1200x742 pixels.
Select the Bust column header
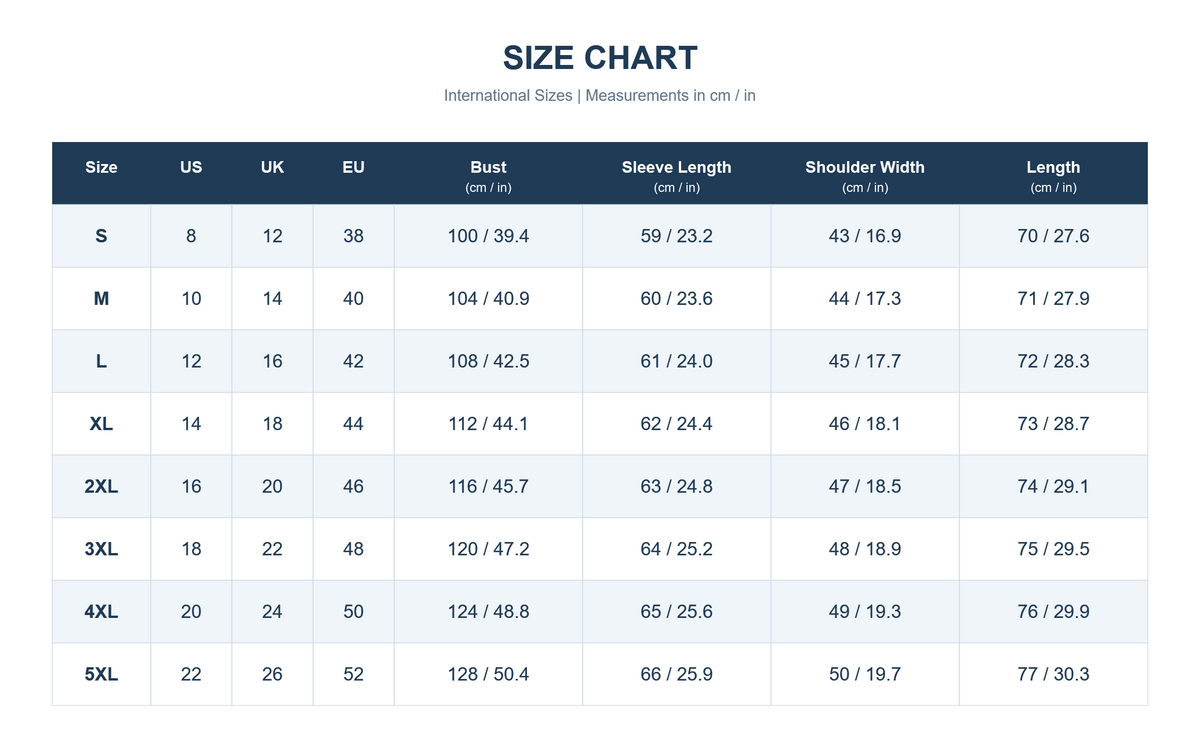pyautogui.click(x=488, y=174)
